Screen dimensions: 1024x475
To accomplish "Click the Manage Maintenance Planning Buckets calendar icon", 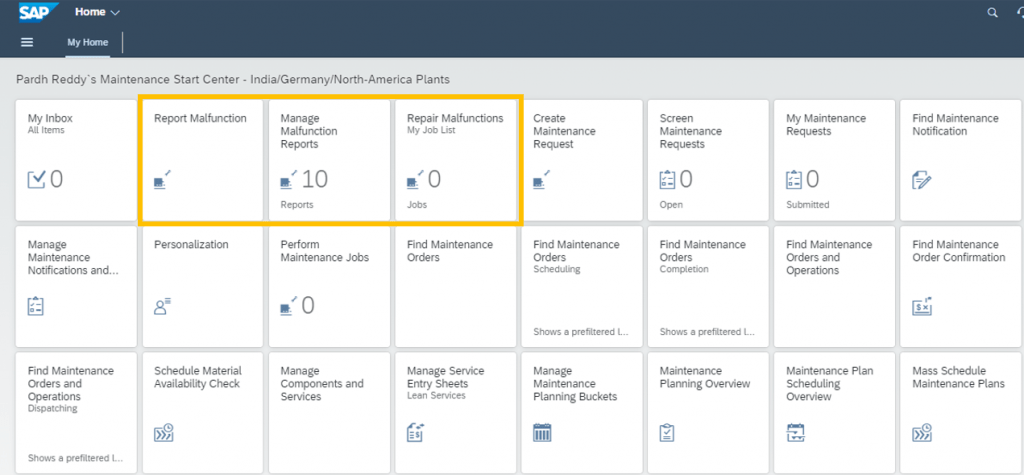I will (x=542, y=433).
